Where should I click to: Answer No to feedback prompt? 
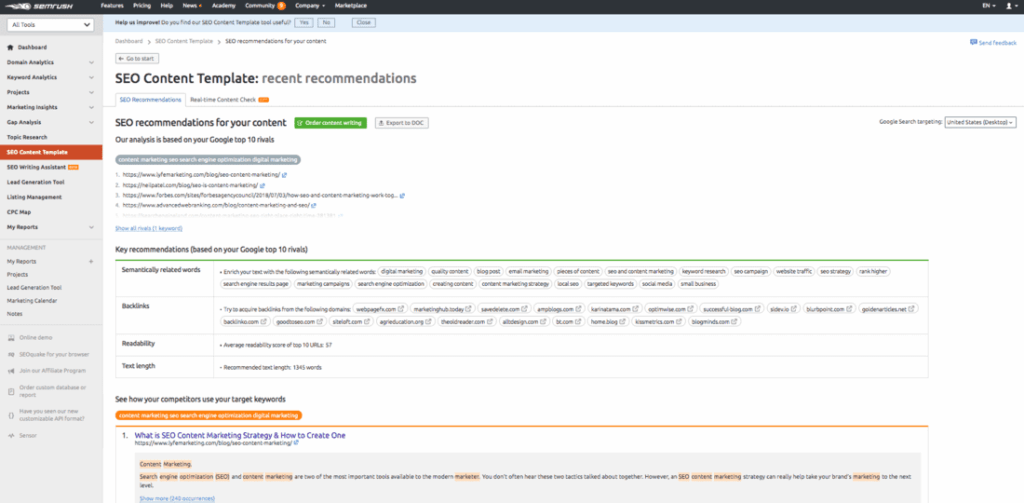click(326, 22)
